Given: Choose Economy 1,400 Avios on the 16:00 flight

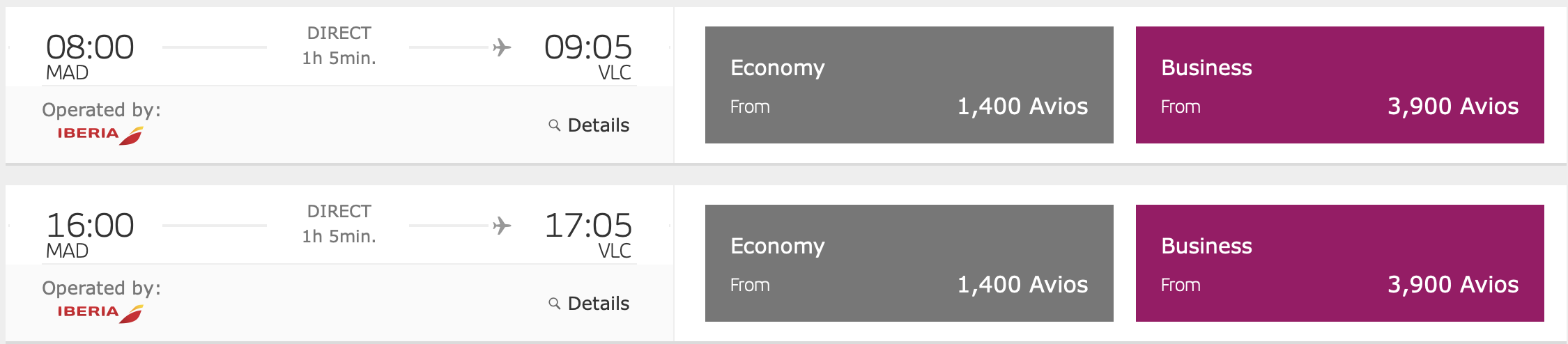Looking at the screenshot, I should click(909, 263).
